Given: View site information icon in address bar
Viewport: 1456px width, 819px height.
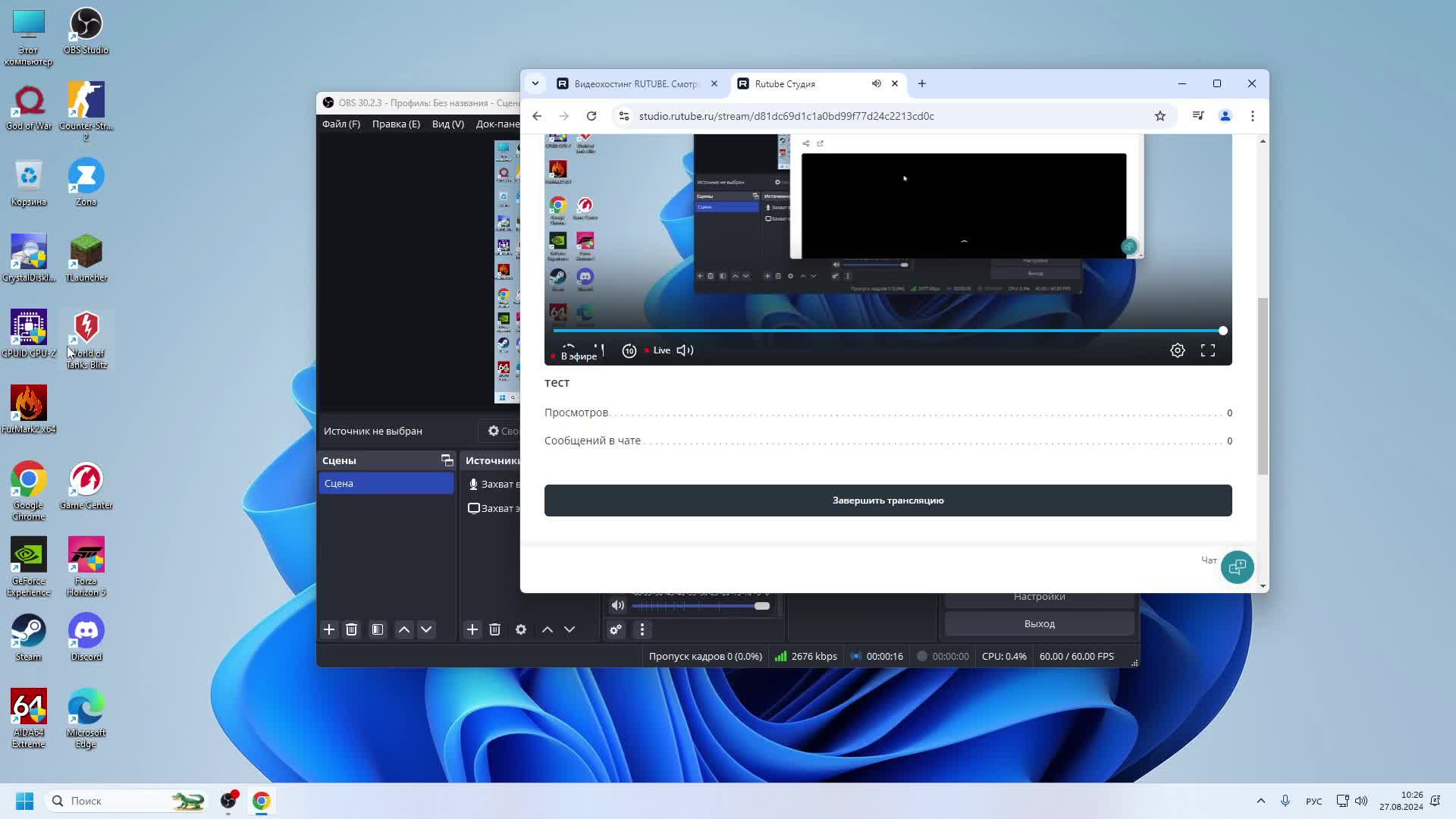Looking at the screenshot, I should pos(623,116).
